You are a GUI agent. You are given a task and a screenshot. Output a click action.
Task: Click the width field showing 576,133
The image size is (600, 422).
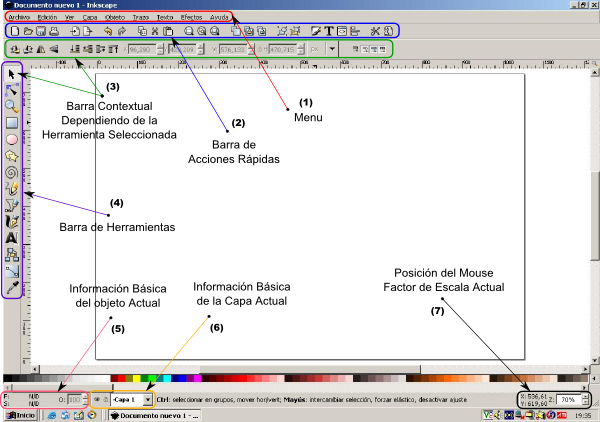point(233,49)
